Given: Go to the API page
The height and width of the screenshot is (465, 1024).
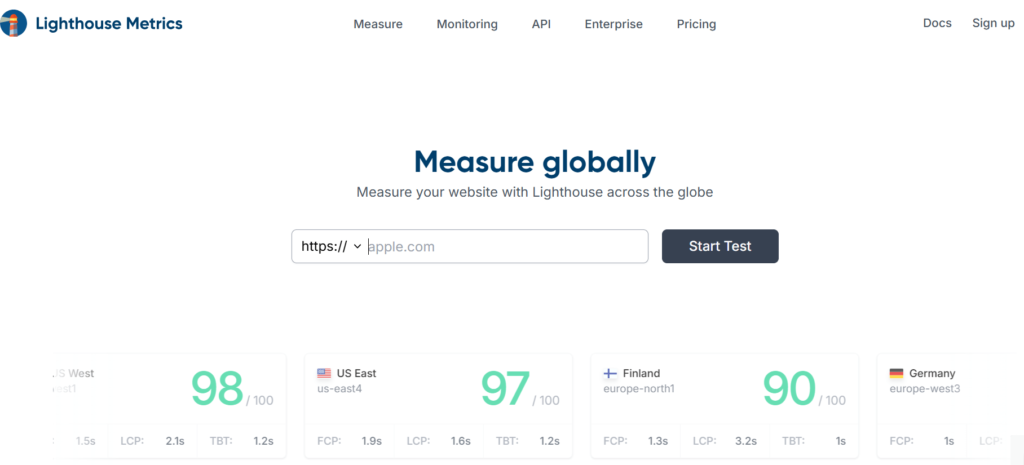Looking at the screenshot, I should point(541,24).
